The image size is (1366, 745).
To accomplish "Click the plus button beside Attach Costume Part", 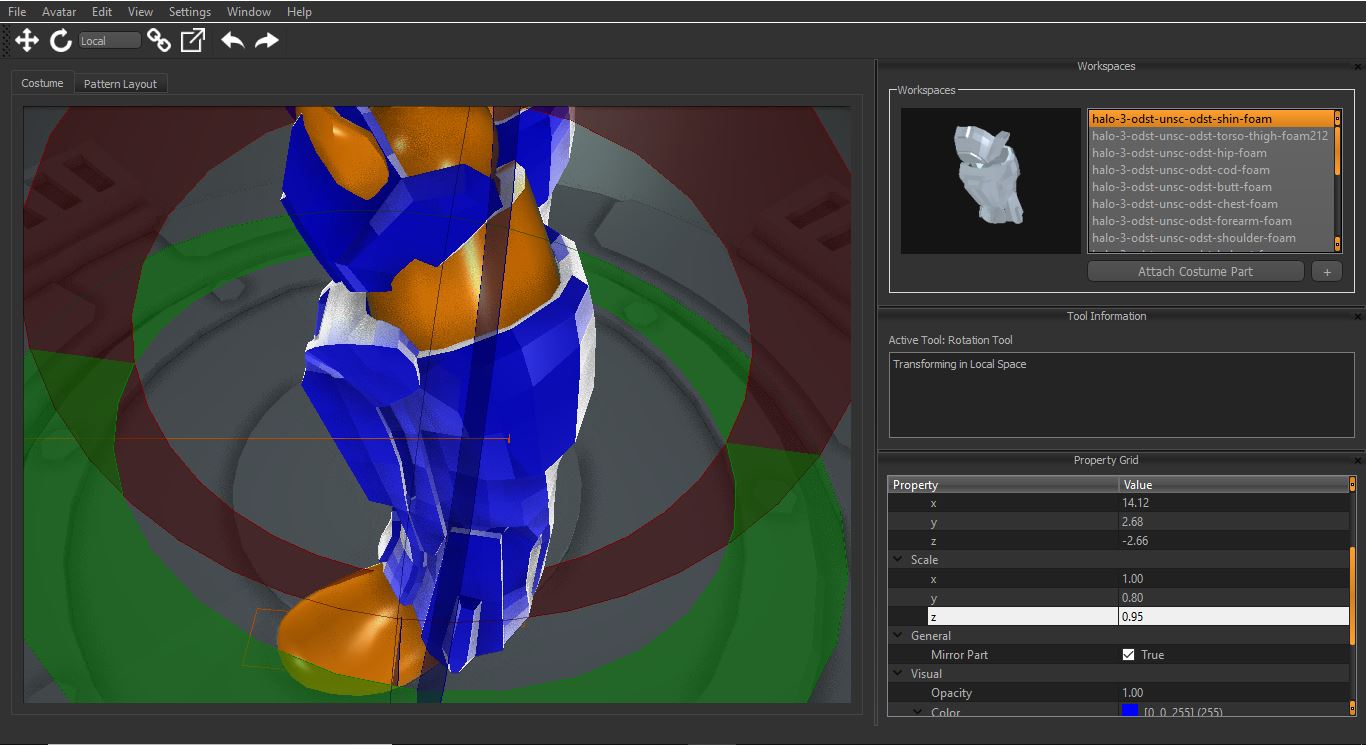I will point(1326,271).
